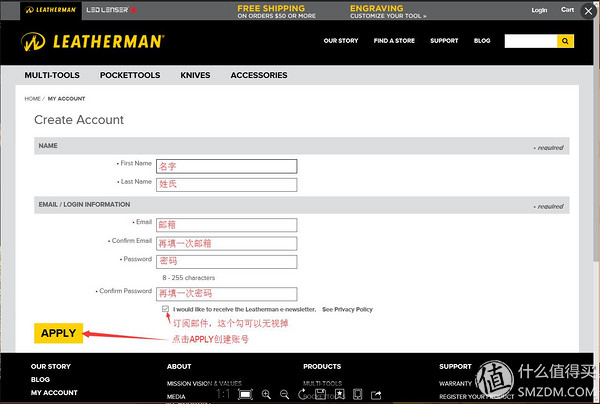Click the small Leatherman brand tab logo
The width and height of the screenshot is (600, 404).
[x=51, y=10]
